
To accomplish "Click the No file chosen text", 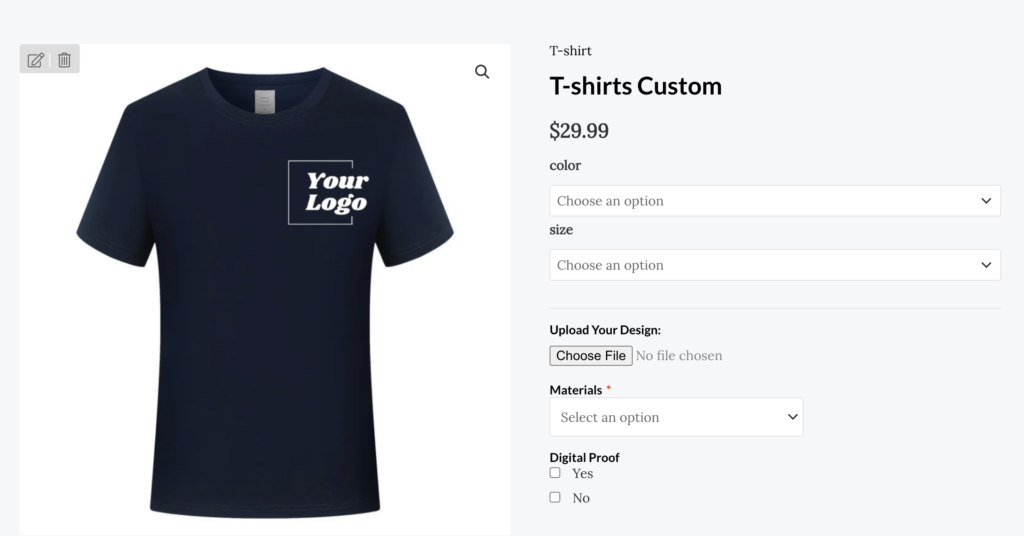I will [x=679, y=356].
